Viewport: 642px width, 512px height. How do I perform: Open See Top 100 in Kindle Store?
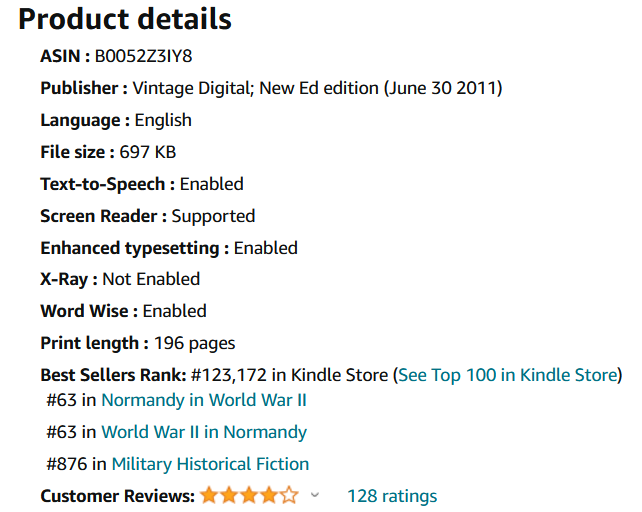coord(508,376)
